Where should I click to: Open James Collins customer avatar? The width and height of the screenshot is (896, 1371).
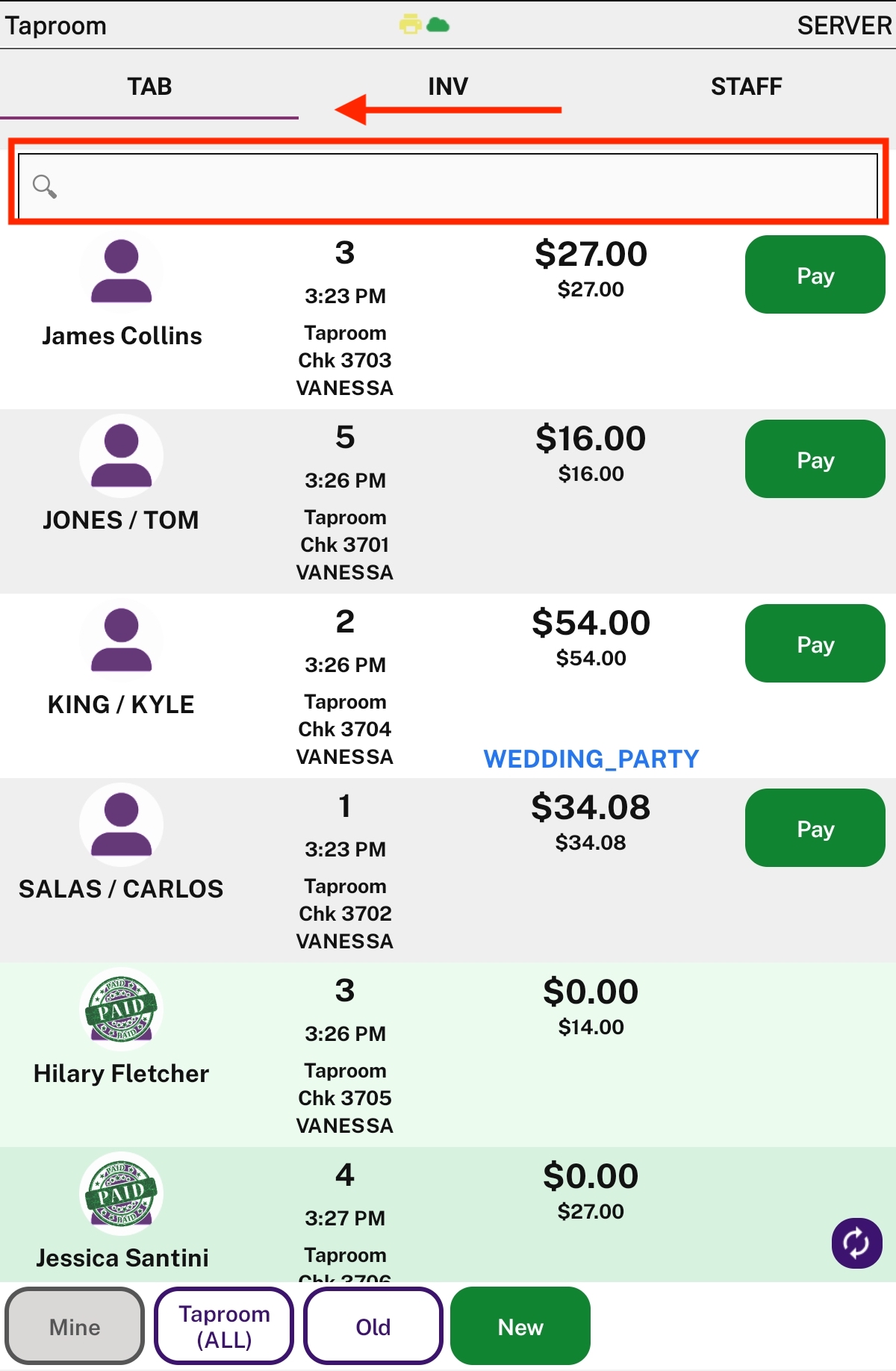pyautogui.click(x=121, y=271)
